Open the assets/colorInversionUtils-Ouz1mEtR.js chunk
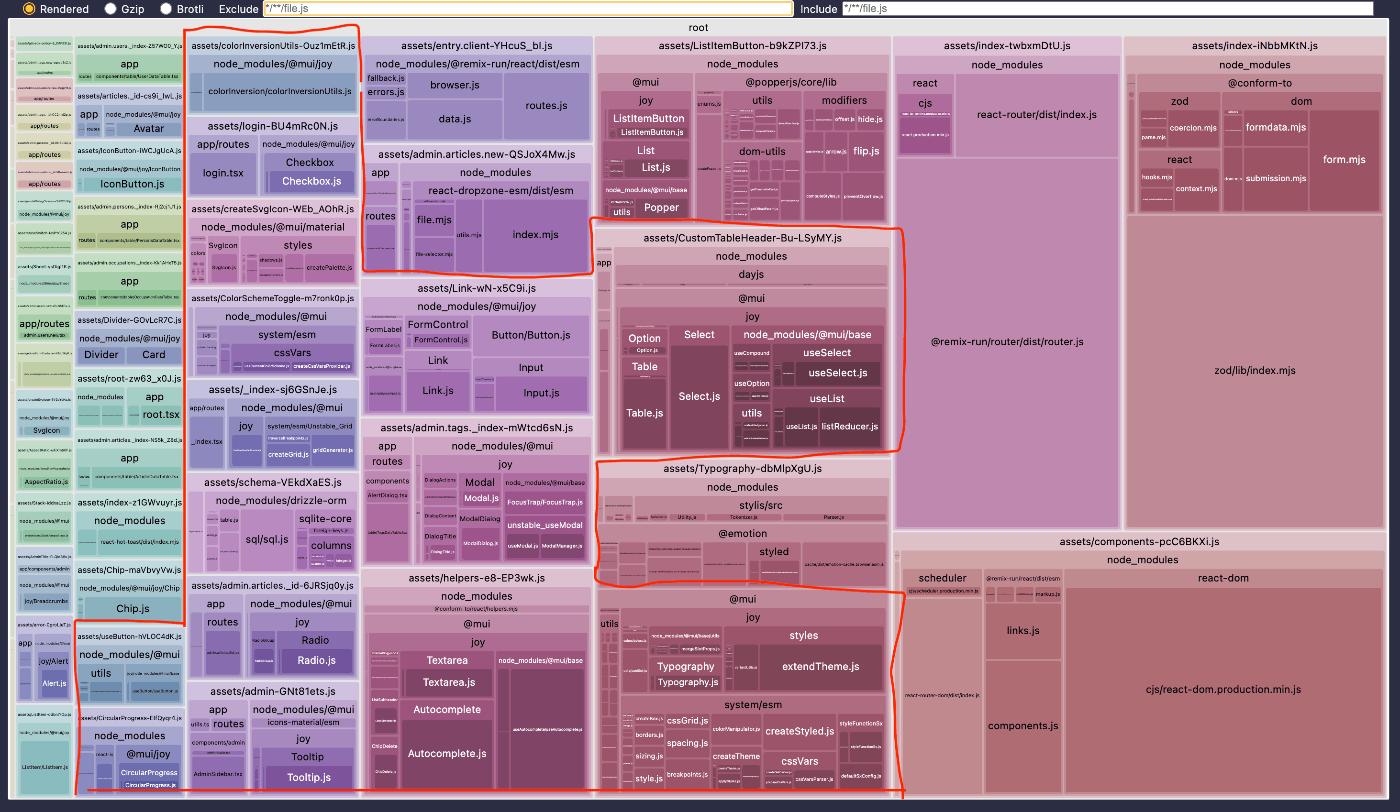The height and width of the screenshot is (812, 1400). coord(272,46)
